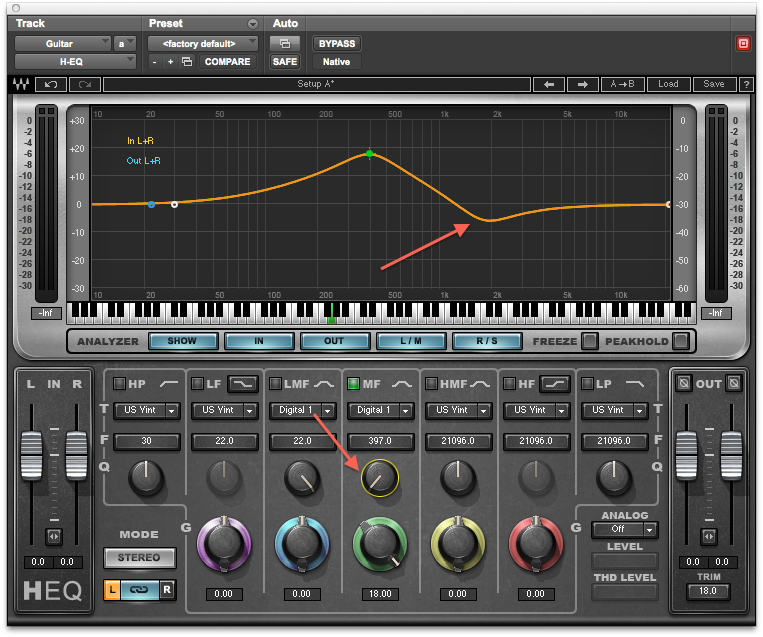The width and height of the screenshot is (763, 637).
Task: Click the Save button
Action: tap(714, 85)
